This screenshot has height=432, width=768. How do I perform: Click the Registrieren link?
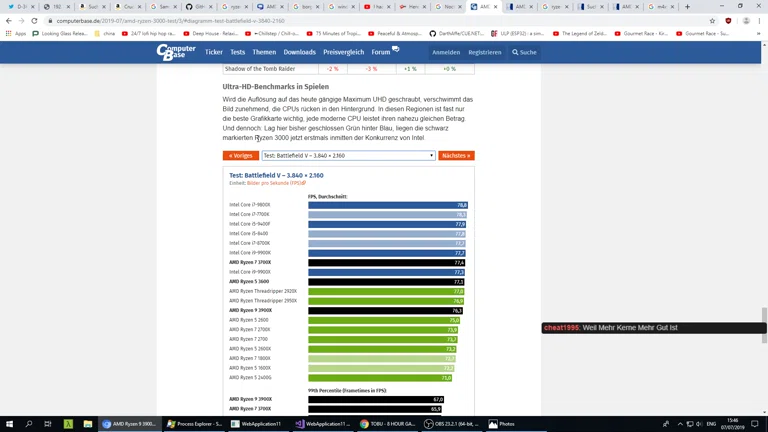pos(484,52)
